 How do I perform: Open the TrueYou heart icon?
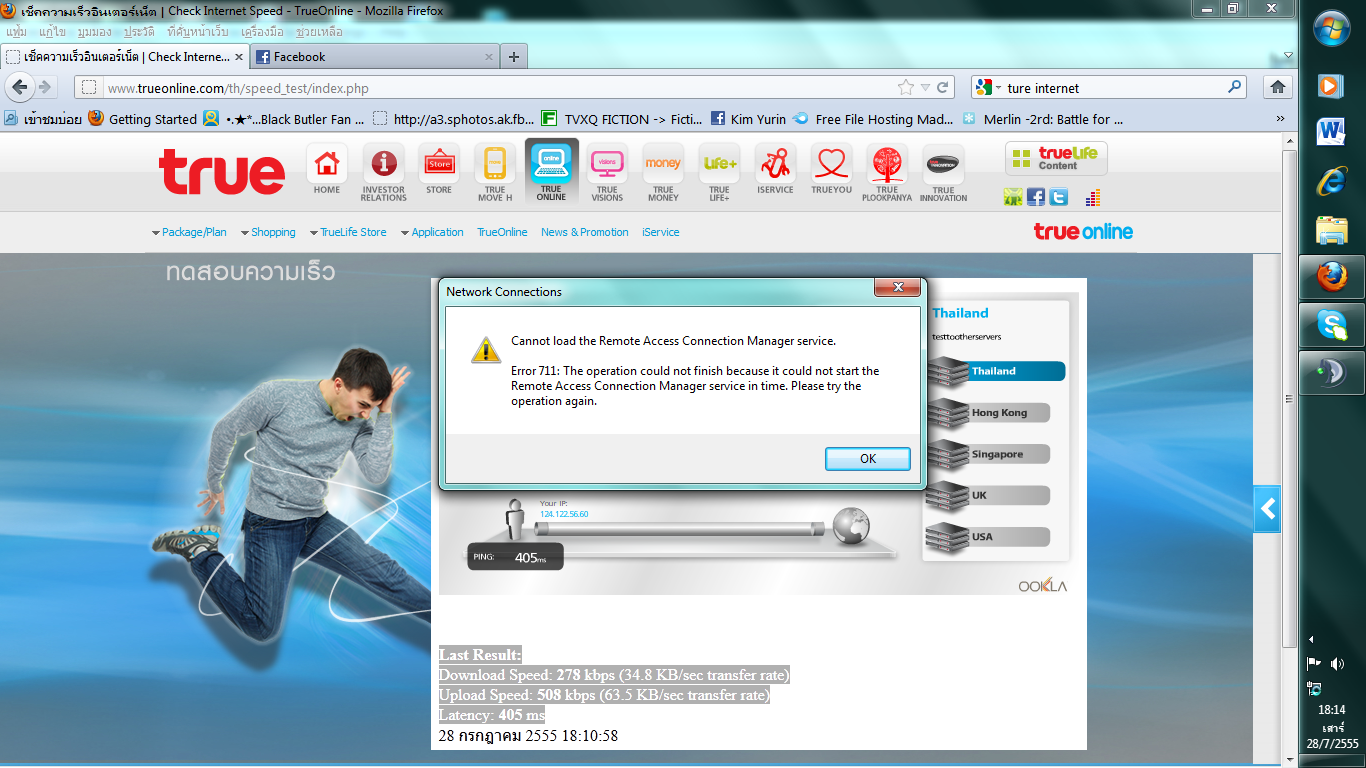(831, 170)
